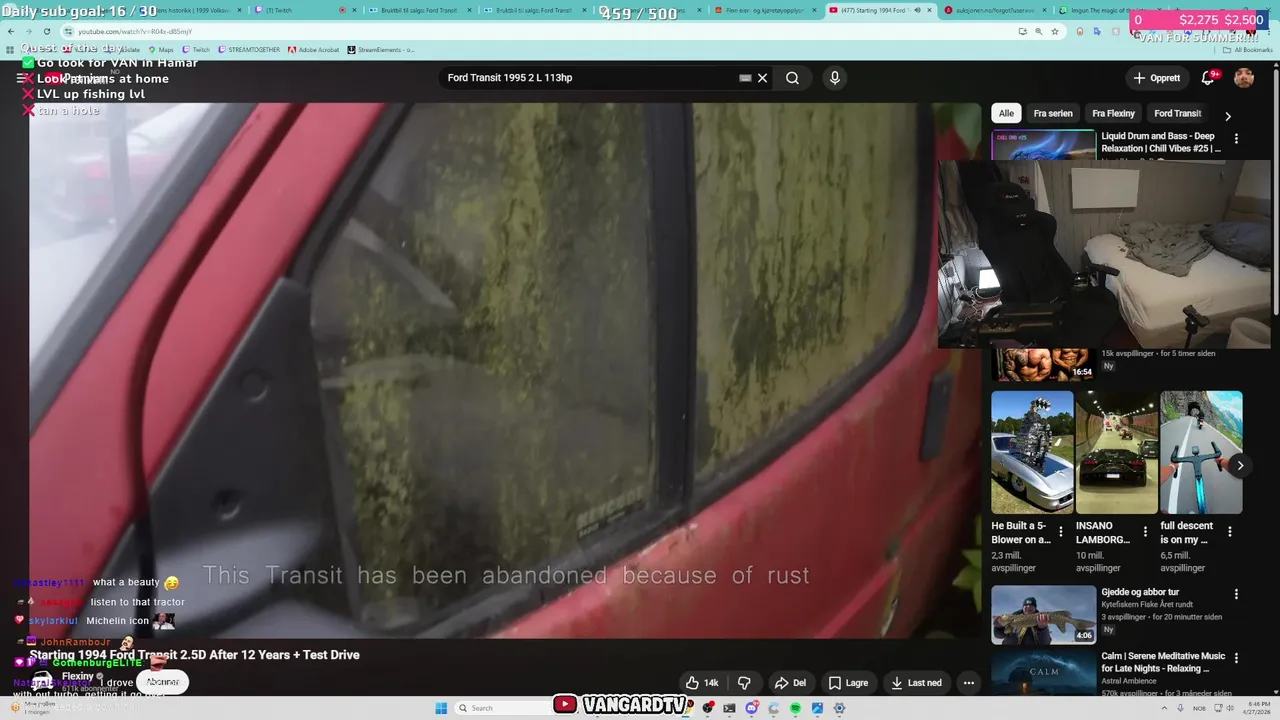The width and height of the screenshot is (1280, 720).
Task: Open options for Gjedde og abbor tur
Action: [x=1236, y=594]
